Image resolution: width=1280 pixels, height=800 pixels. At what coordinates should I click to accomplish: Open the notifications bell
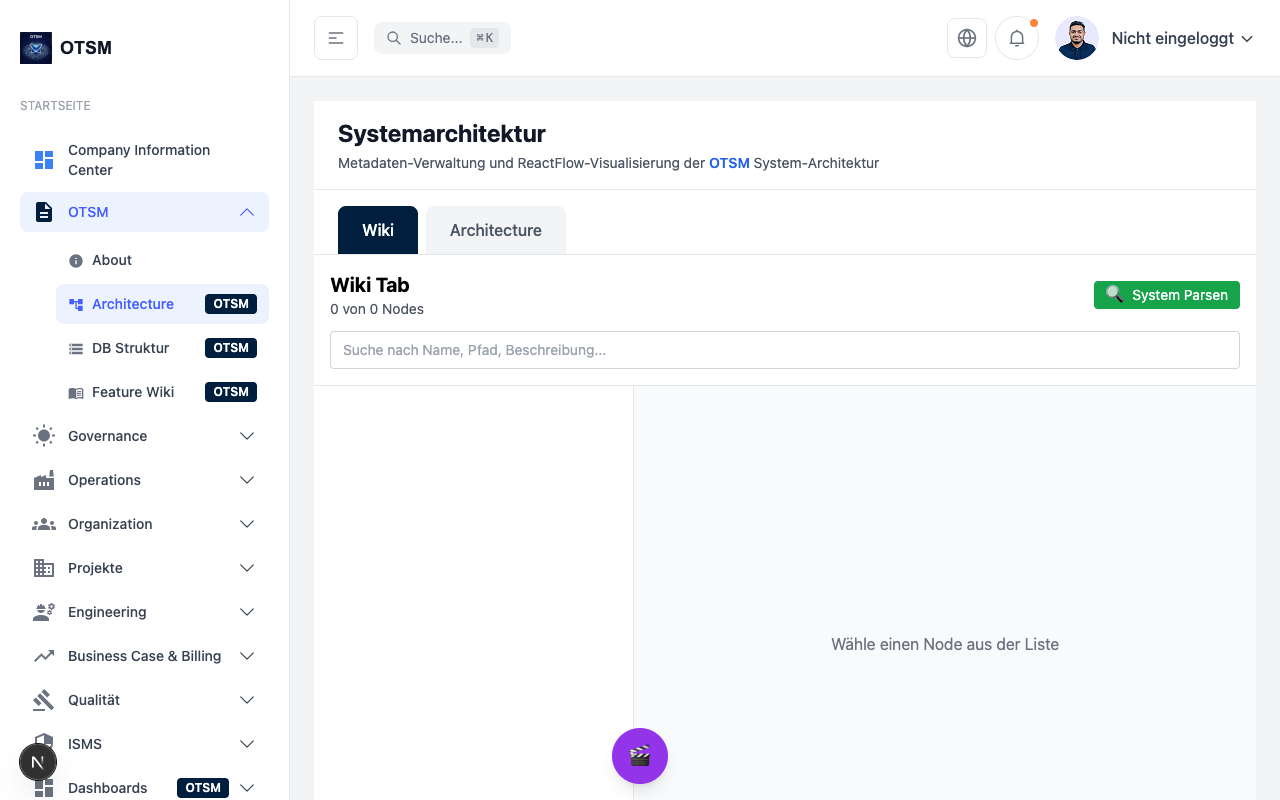tap(1017, 38)
